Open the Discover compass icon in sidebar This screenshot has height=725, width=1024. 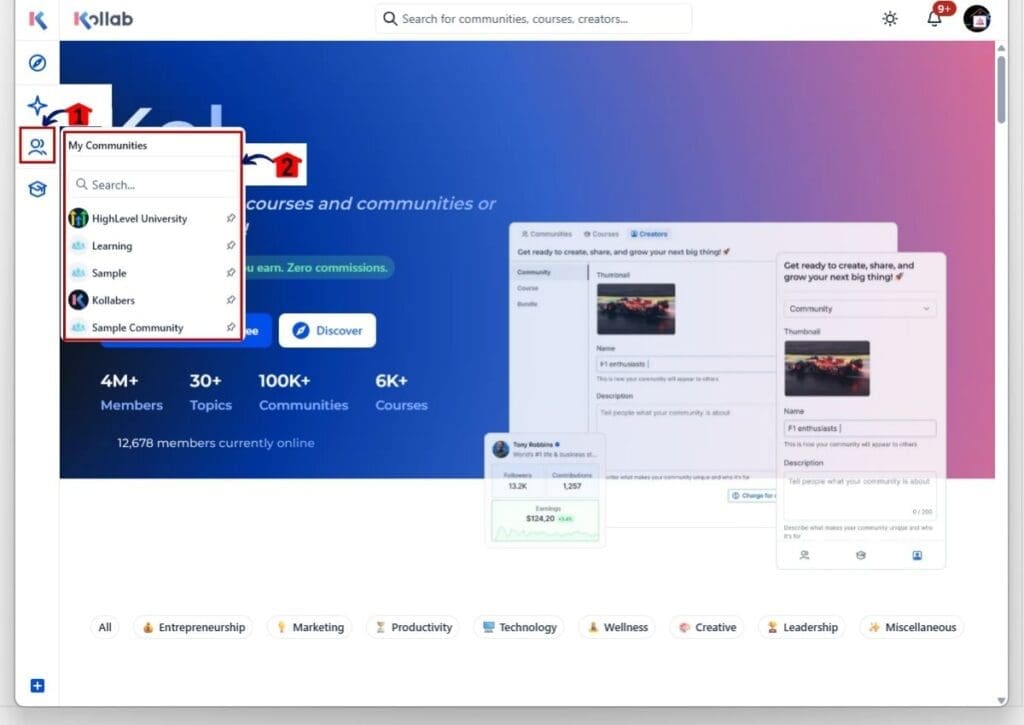pyautogui.click(x=37, y=63)
